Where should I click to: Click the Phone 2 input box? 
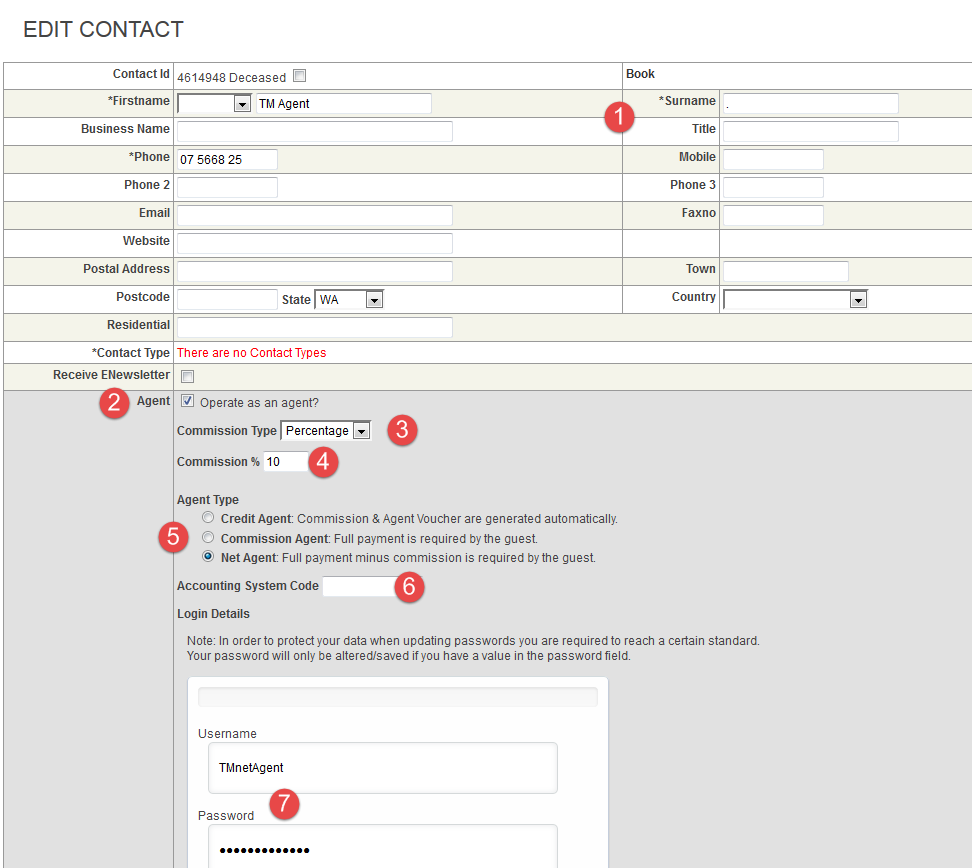[228, 187]
